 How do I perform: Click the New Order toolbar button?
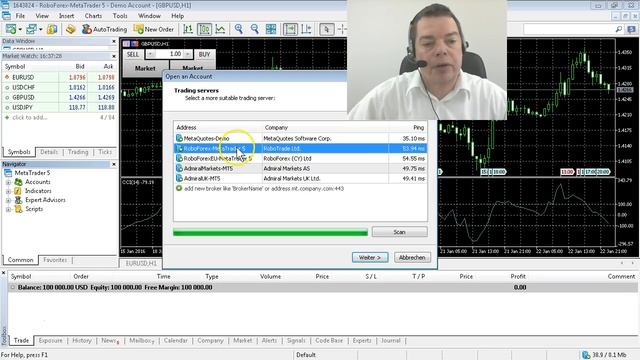(153, 29)
